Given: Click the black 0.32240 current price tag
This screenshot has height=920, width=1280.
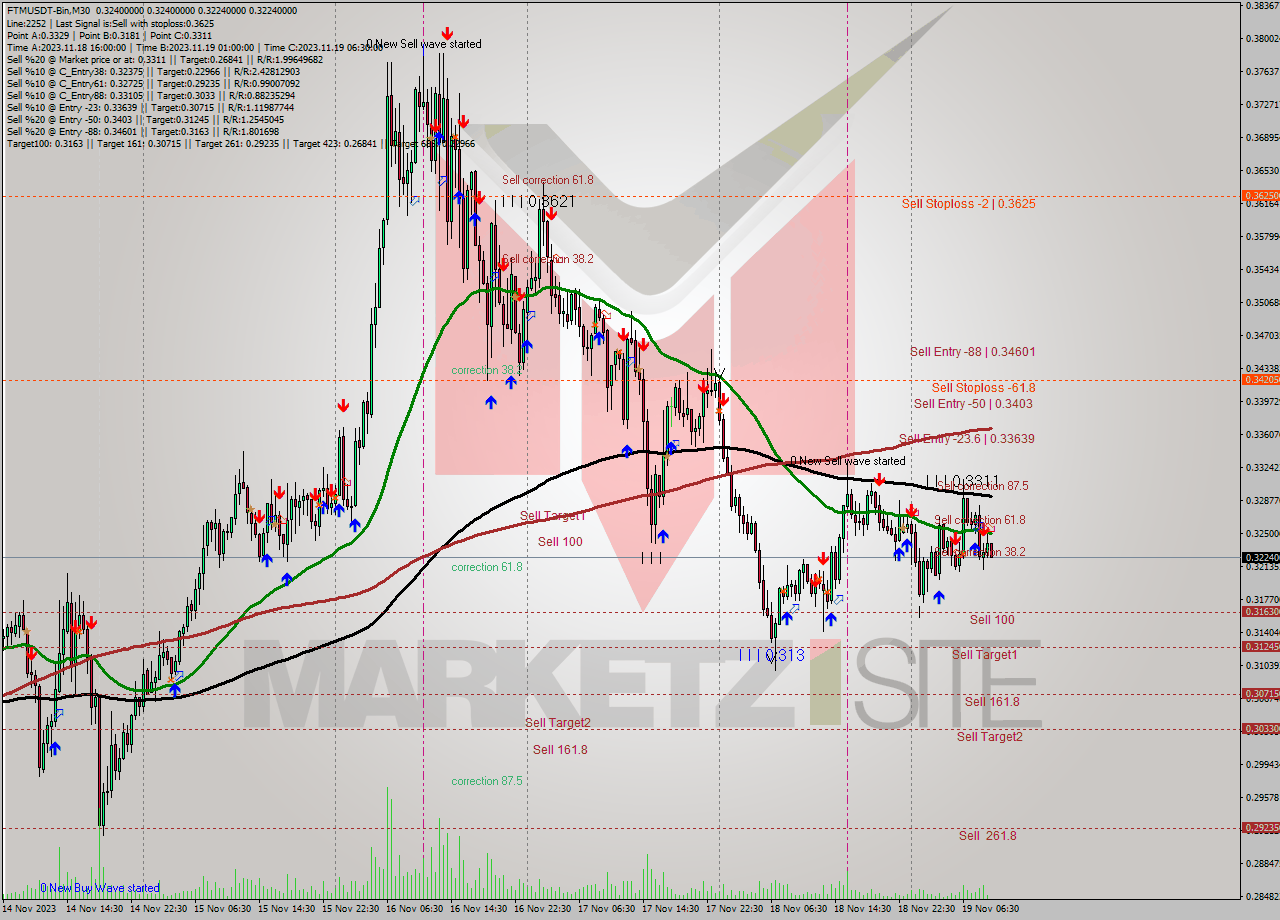Looking at the screenshot, I should [x=1260, y=557].
